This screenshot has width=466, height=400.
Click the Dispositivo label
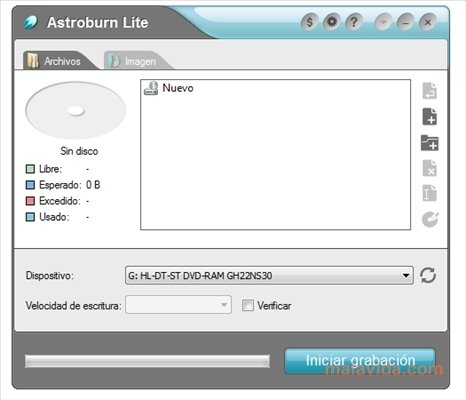pos(50,276)
